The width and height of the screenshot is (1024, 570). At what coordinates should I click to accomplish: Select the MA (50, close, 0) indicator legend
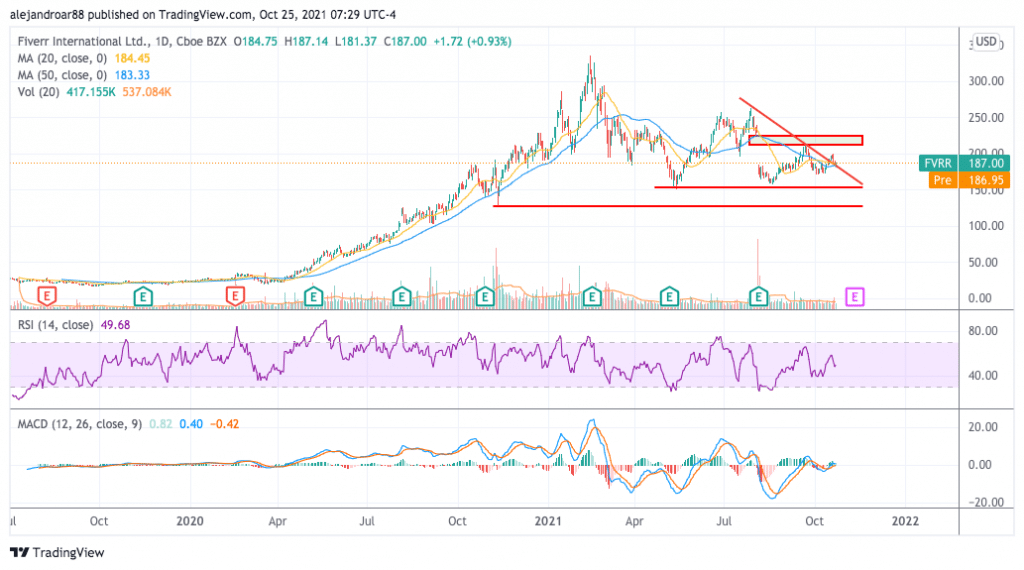(62, 75)
